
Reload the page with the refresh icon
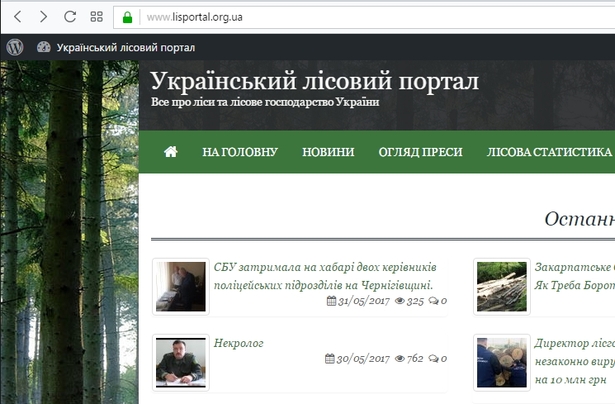pyautogui.click(x=70, y=16)
